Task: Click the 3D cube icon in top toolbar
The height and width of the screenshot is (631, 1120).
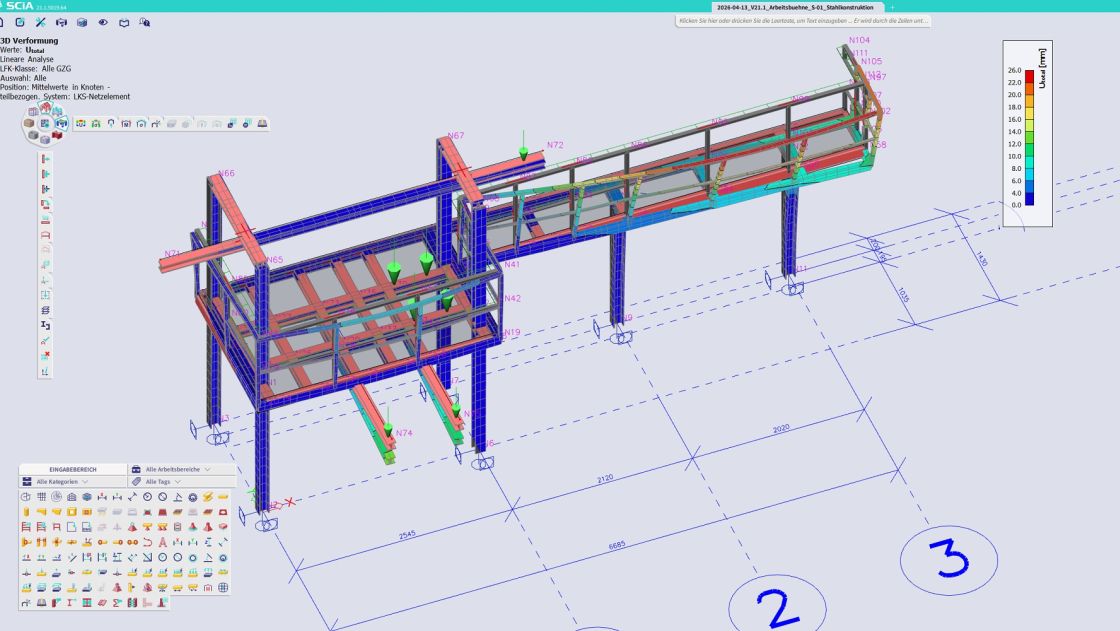Action: point(82,22)
